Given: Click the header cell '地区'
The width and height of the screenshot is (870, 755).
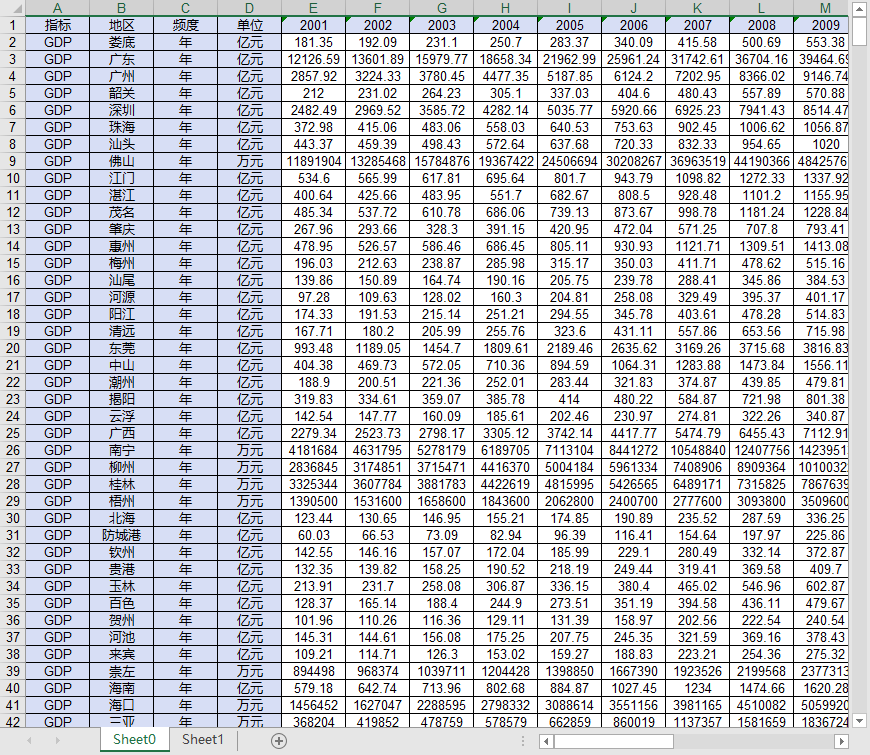Looking at the screenshot, I should (x=122, y=26).
